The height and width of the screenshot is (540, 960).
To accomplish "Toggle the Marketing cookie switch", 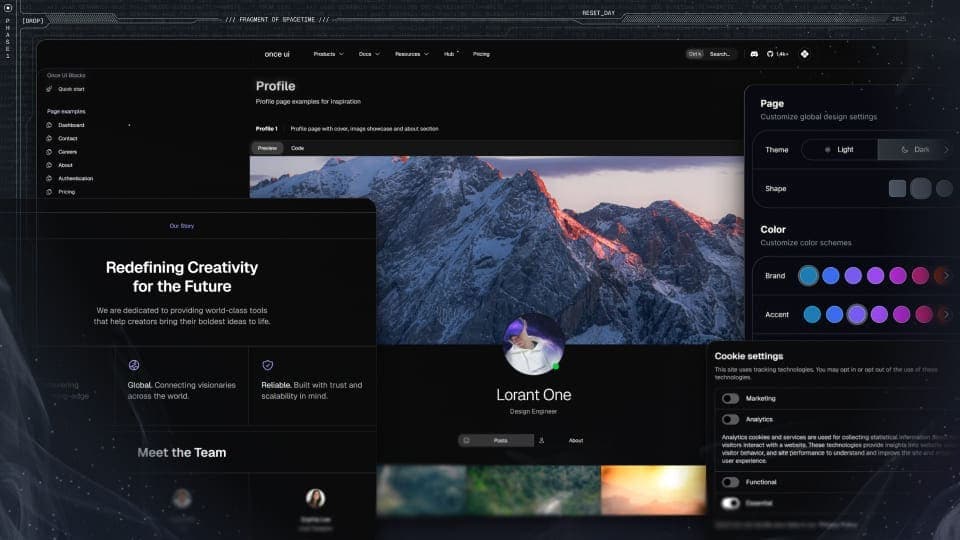I will click(730, 398).
